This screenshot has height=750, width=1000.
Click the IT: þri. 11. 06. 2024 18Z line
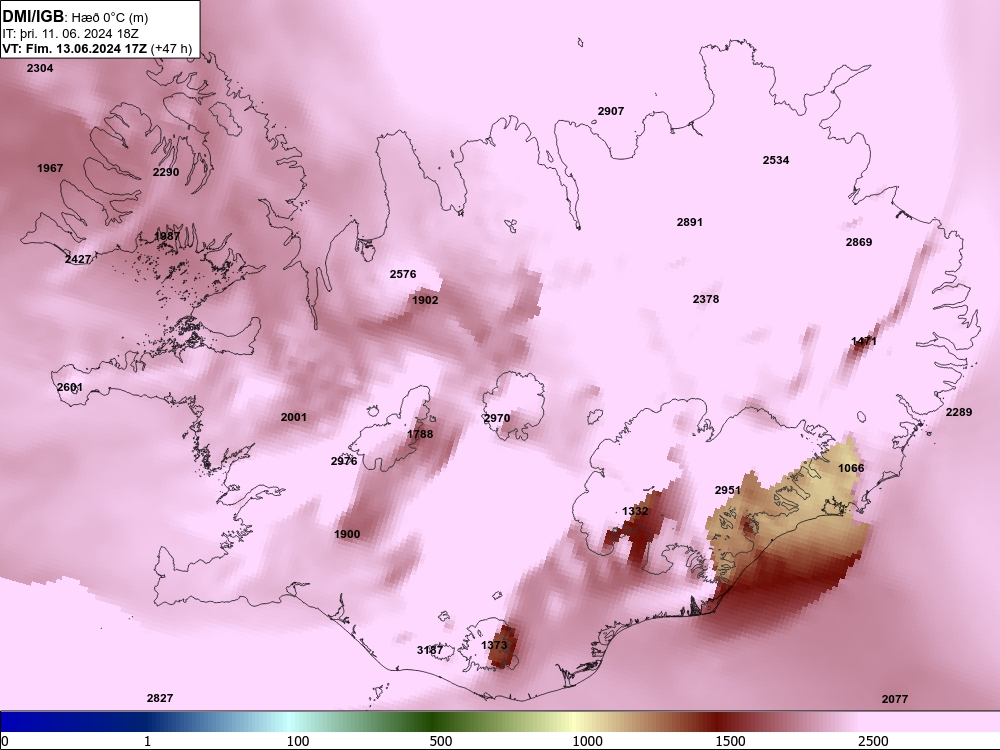(x=70, y=34)
